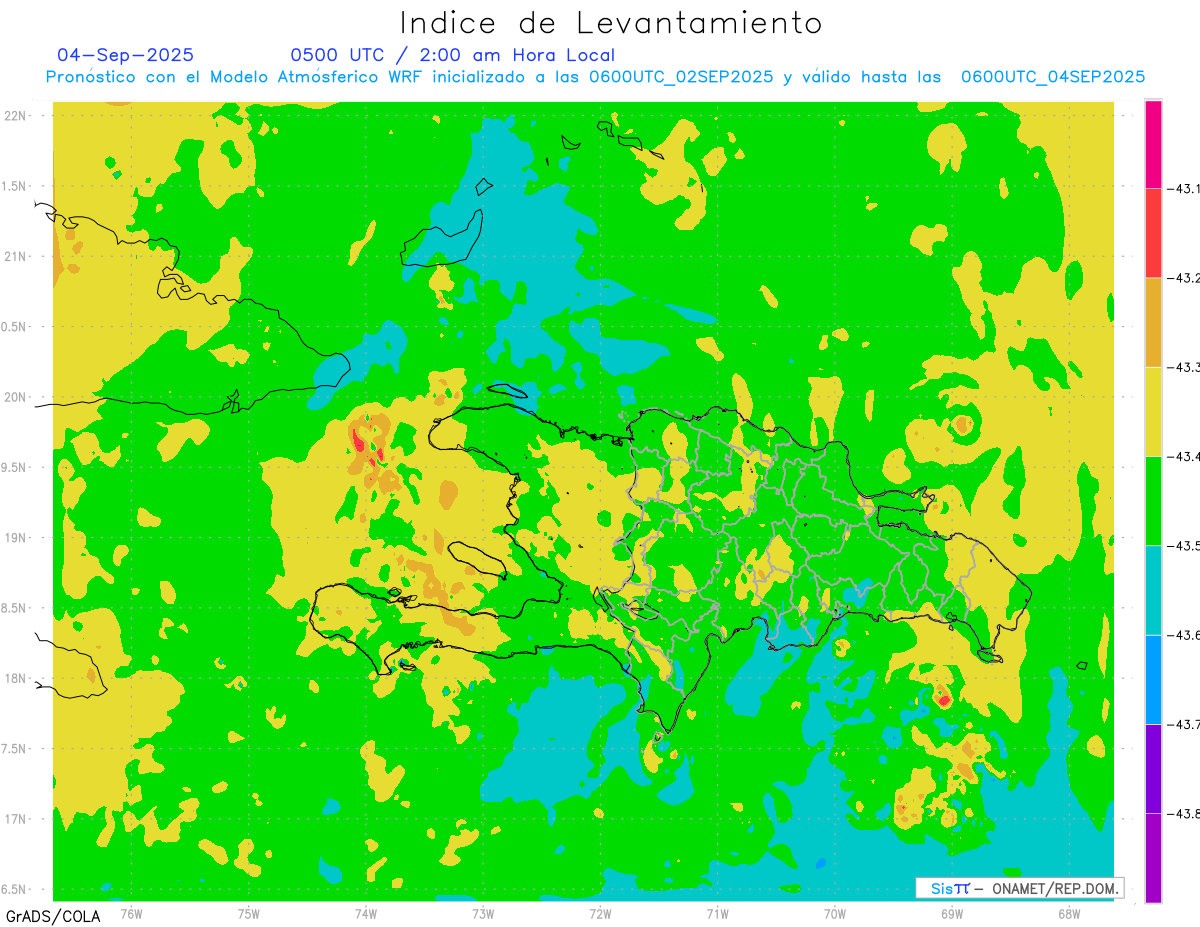Click the "0500 UTC / 2:00 am Hora Local" text
Viewport: 1200px width, 927px height.
coord(453,55)
